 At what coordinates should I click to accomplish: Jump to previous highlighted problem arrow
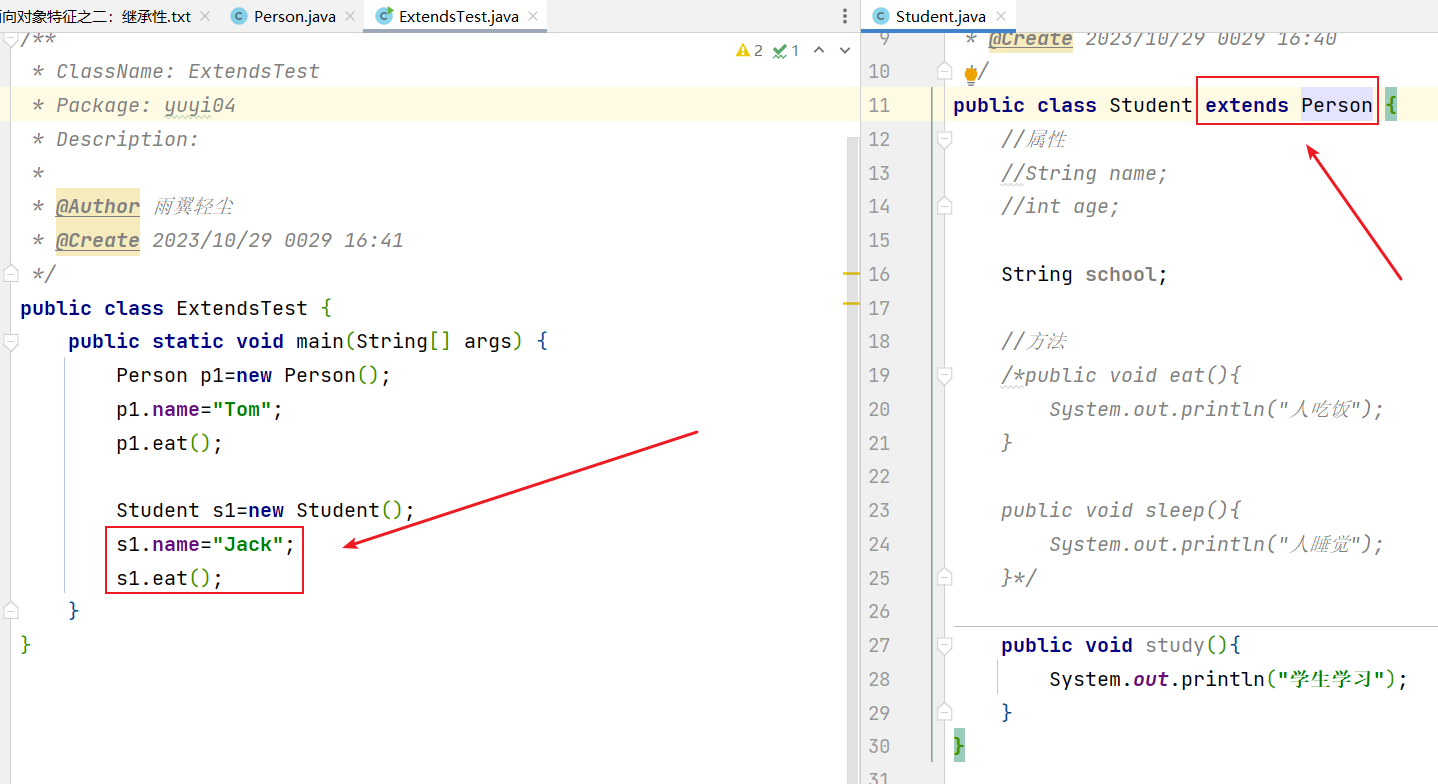click(x=819, y=50)
